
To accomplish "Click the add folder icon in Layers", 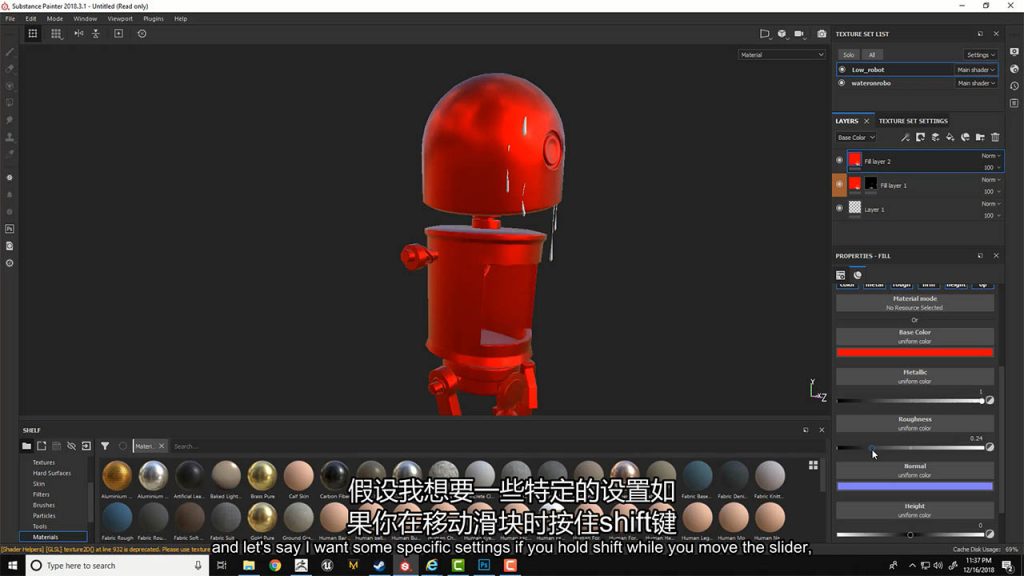I will click(980, 137).
